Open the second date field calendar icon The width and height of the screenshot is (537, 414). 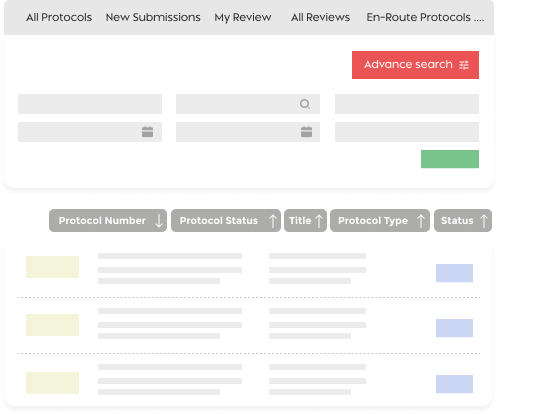[307, 131]
